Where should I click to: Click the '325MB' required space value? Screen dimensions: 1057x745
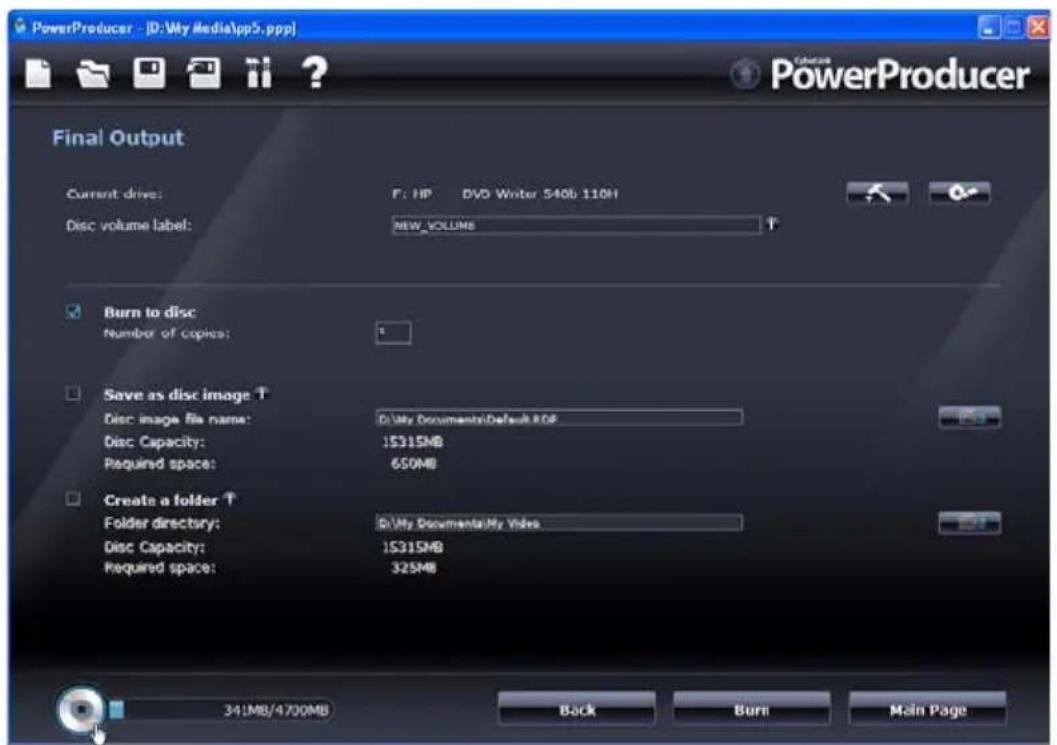(x=413, y=568)
